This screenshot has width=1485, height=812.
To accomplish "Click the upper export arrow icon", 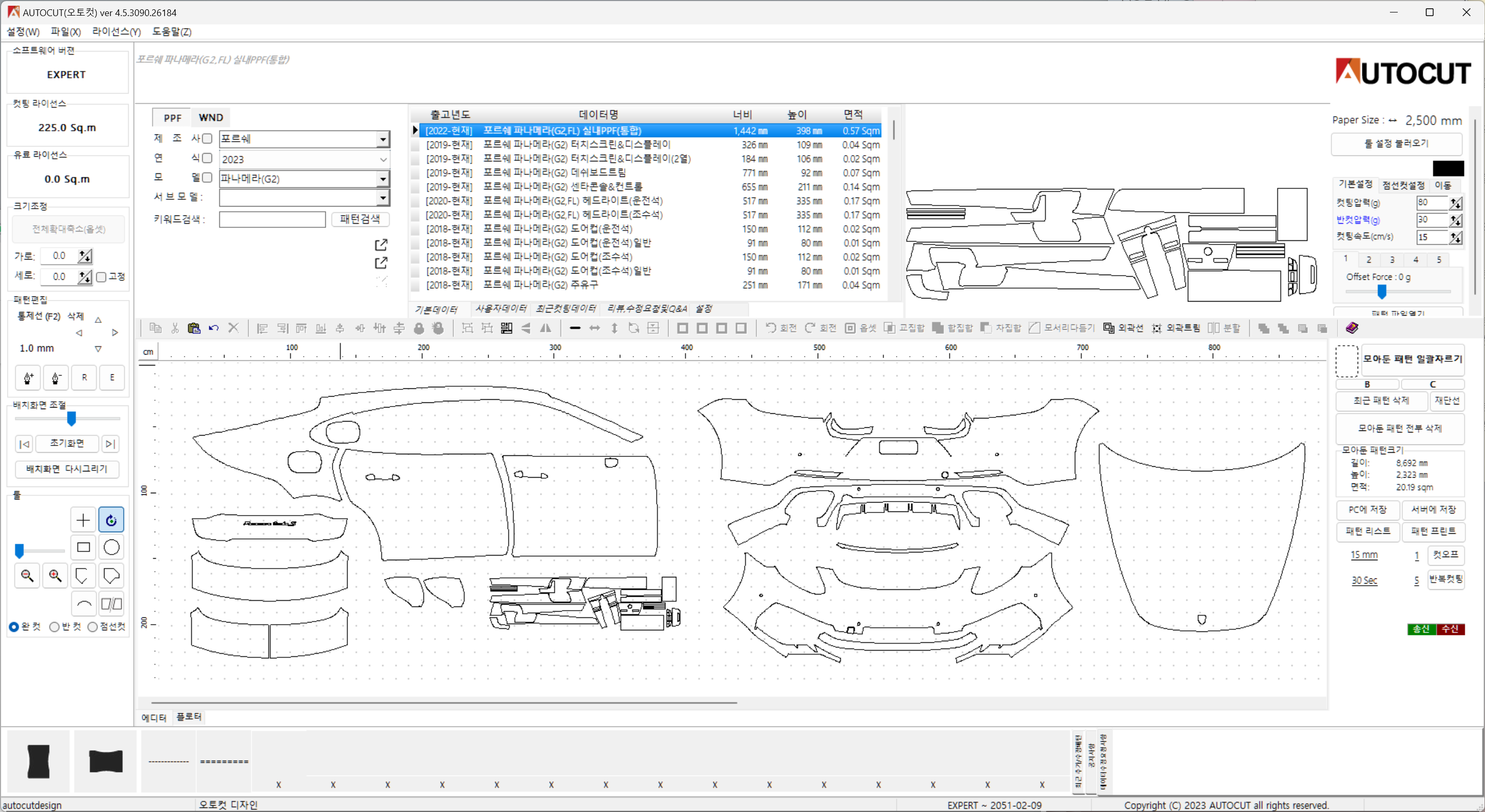I will pos(381,245).
